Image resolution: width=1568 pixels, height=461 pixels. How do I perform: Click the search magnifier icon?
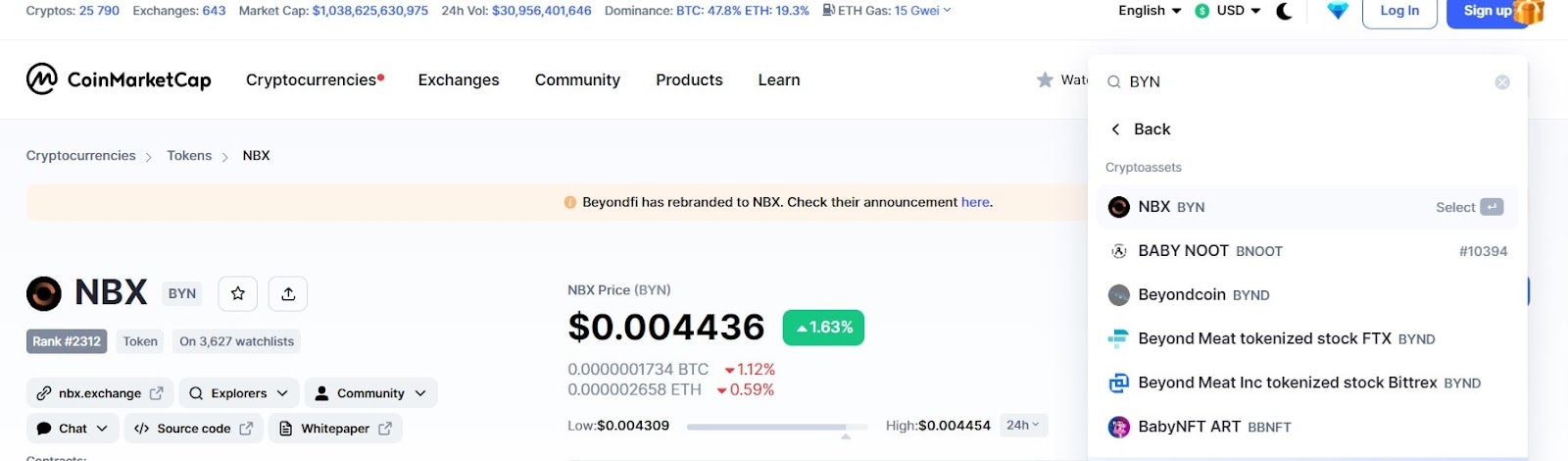1114,81
